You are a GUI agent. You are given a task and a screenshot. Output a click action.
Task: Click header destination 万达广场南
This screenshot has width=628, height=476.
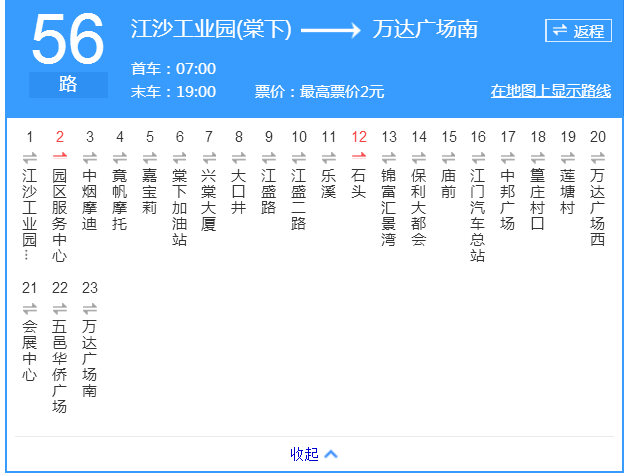coord(425,29)
